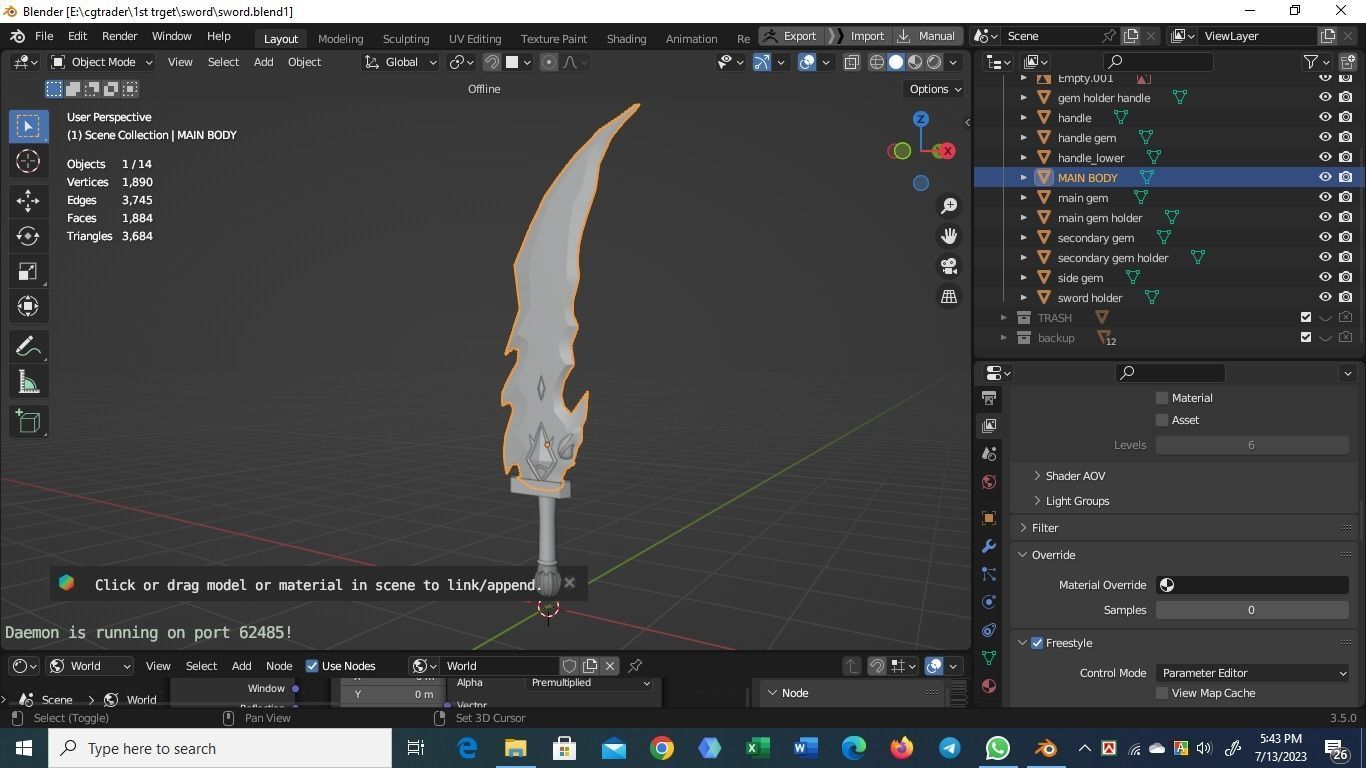Open Global transform orientation dropdown
Image resolution: width=1366 pixels, height=768 pixels.
[x=401, y=62]
